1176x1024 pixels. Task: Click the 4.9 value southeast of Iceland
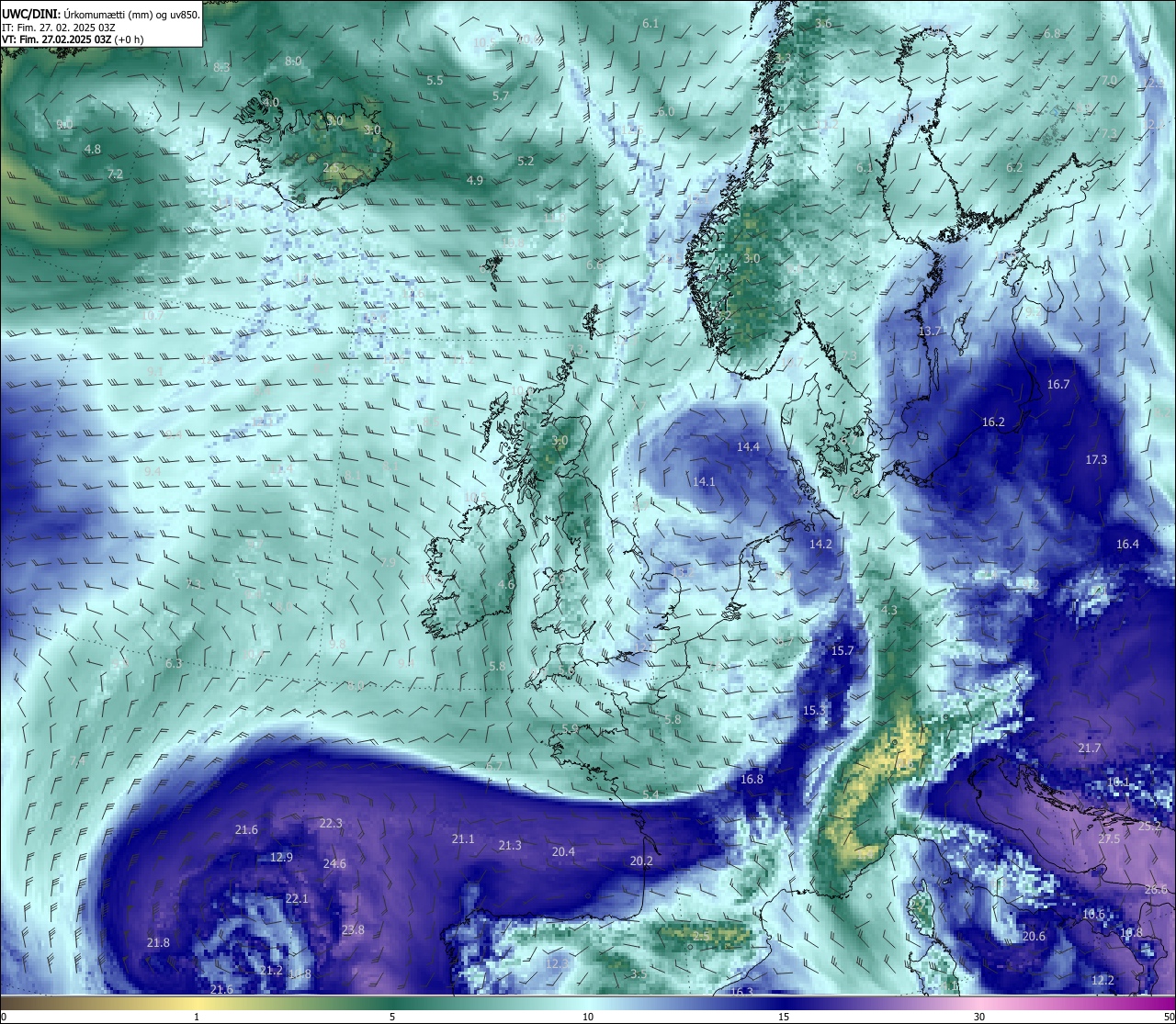click(x=475, y=181)
